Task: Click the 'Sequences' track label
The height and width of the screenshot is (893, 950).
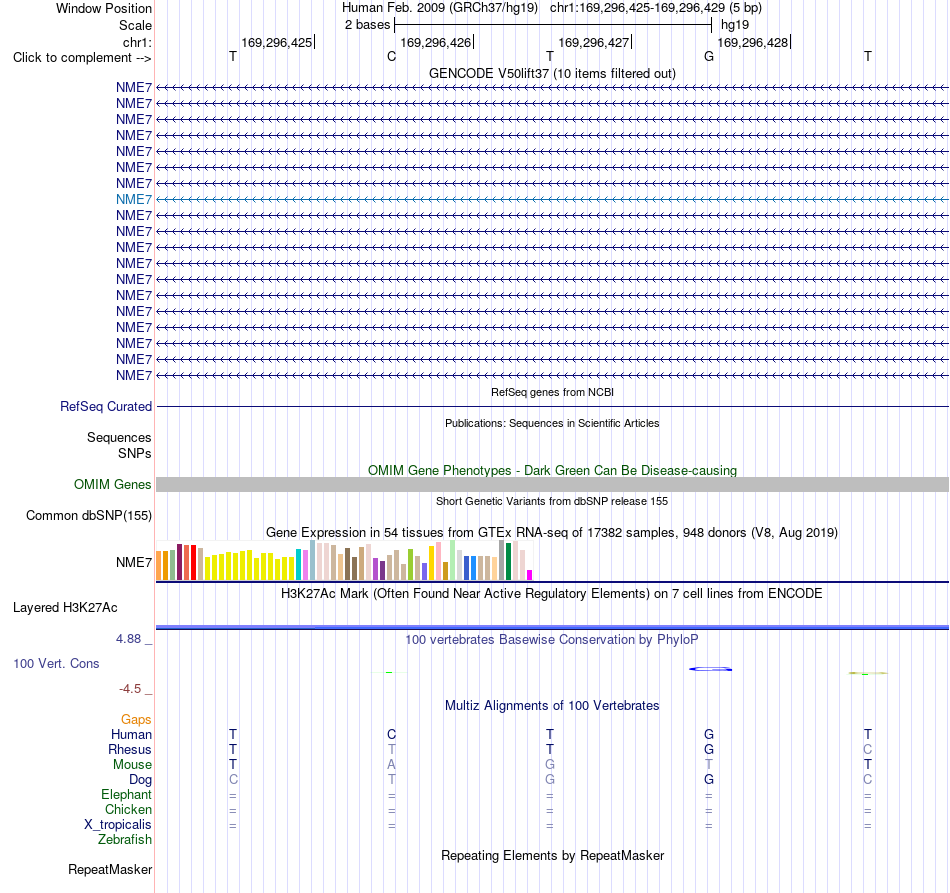Action: [x=119, y=437]
